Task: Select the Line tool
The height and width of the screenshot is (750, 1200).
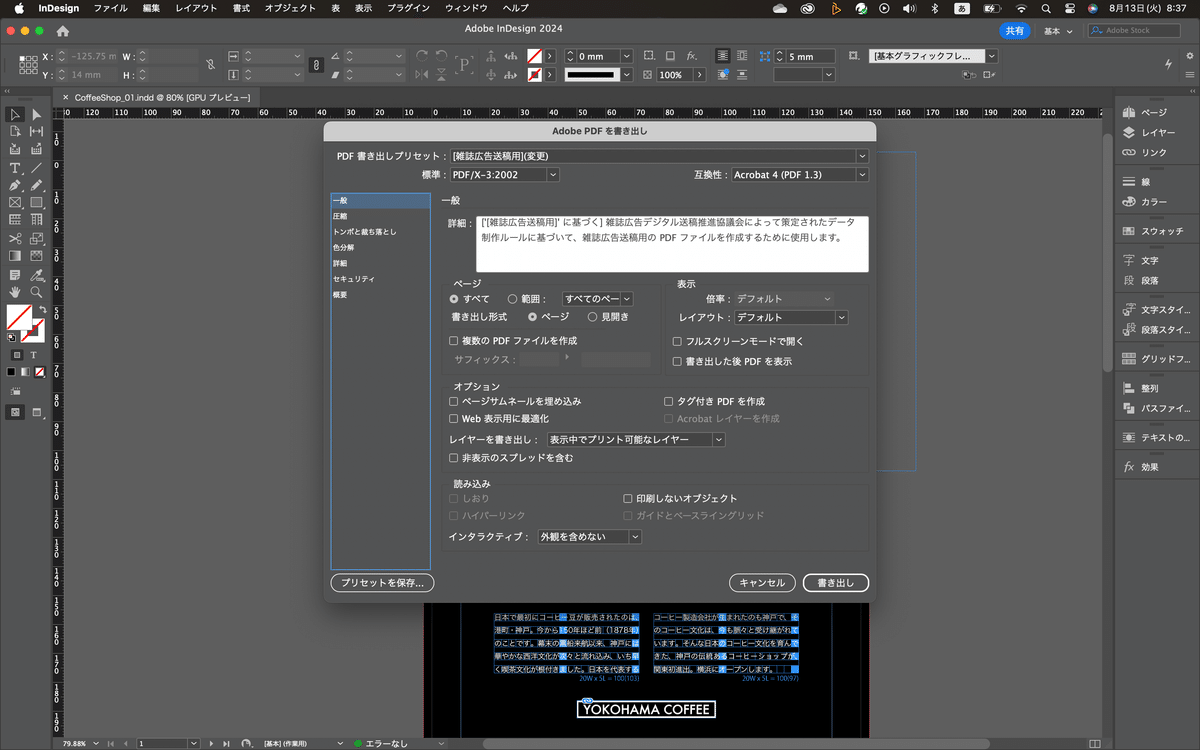Action: point(37,167)
